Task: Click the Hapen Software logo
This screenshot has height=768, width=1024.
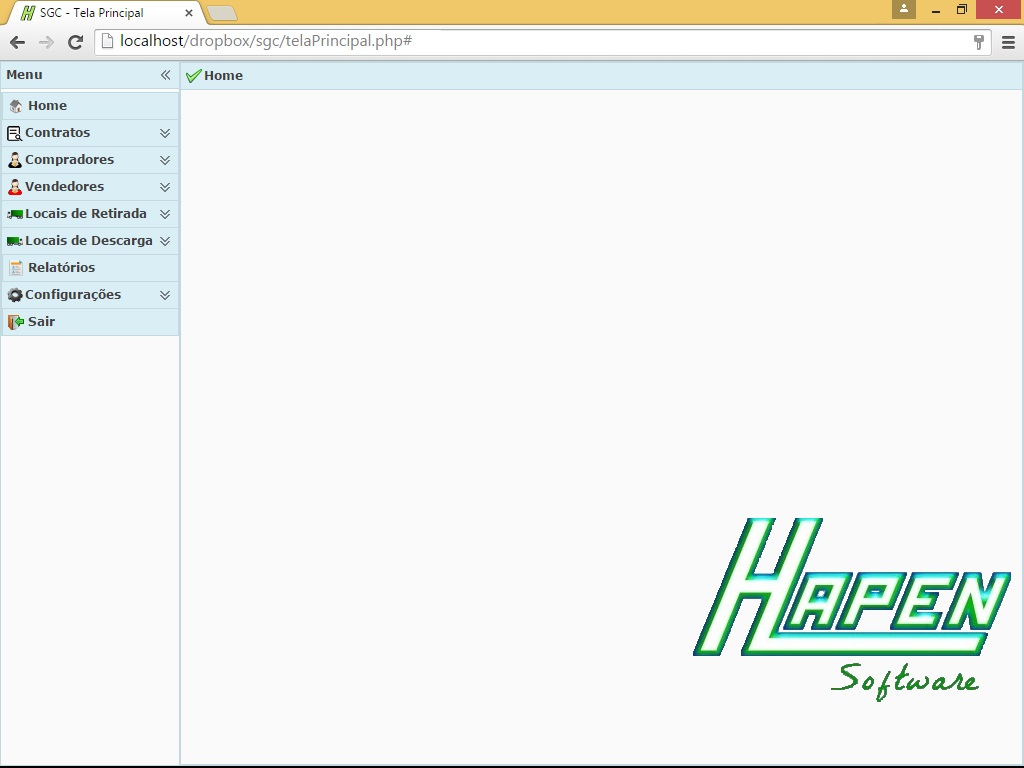Action: [x=852, y=609]
